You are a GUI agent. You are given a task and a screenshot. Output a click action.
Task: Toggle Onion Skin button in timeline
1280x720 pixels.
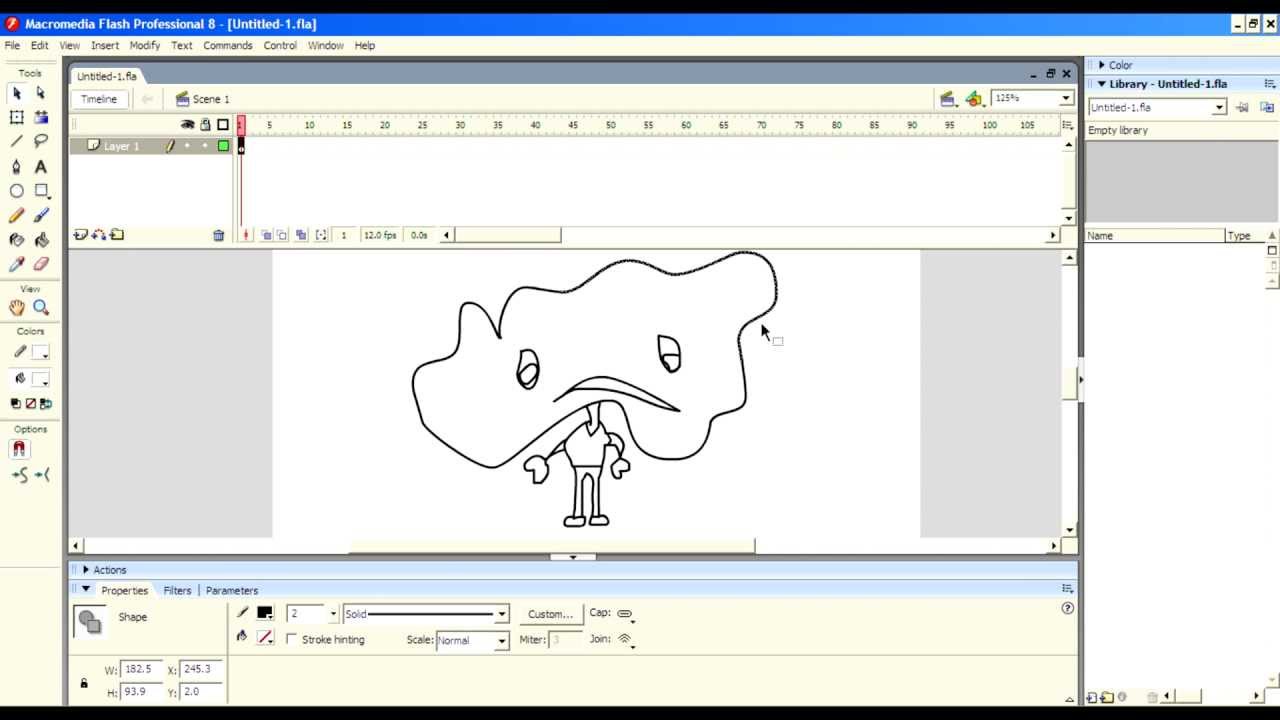tap(266, 235)
